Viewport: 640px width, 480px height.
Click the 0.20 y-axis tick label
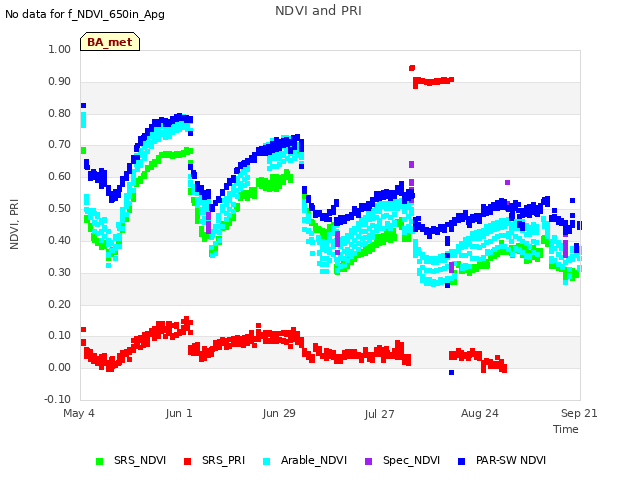(60, 304)
